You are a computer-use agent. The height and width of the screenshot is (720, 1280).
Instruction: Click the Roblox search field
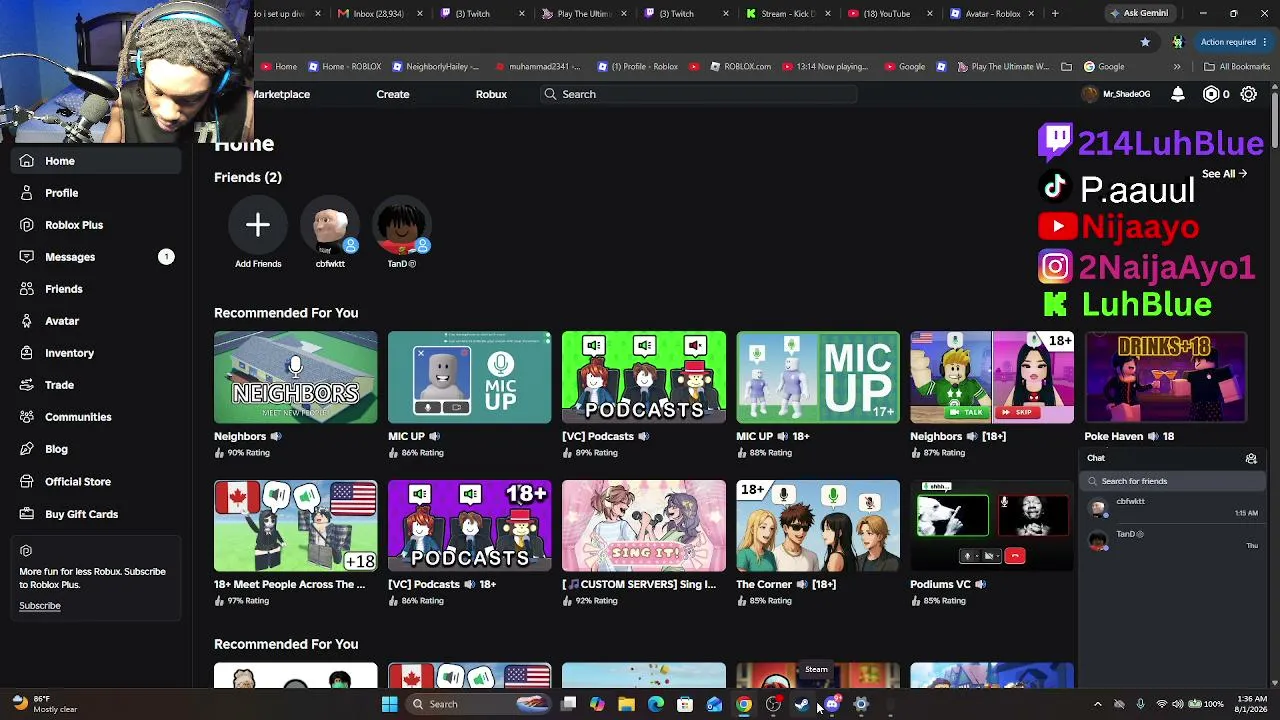[x=698, y=94]
